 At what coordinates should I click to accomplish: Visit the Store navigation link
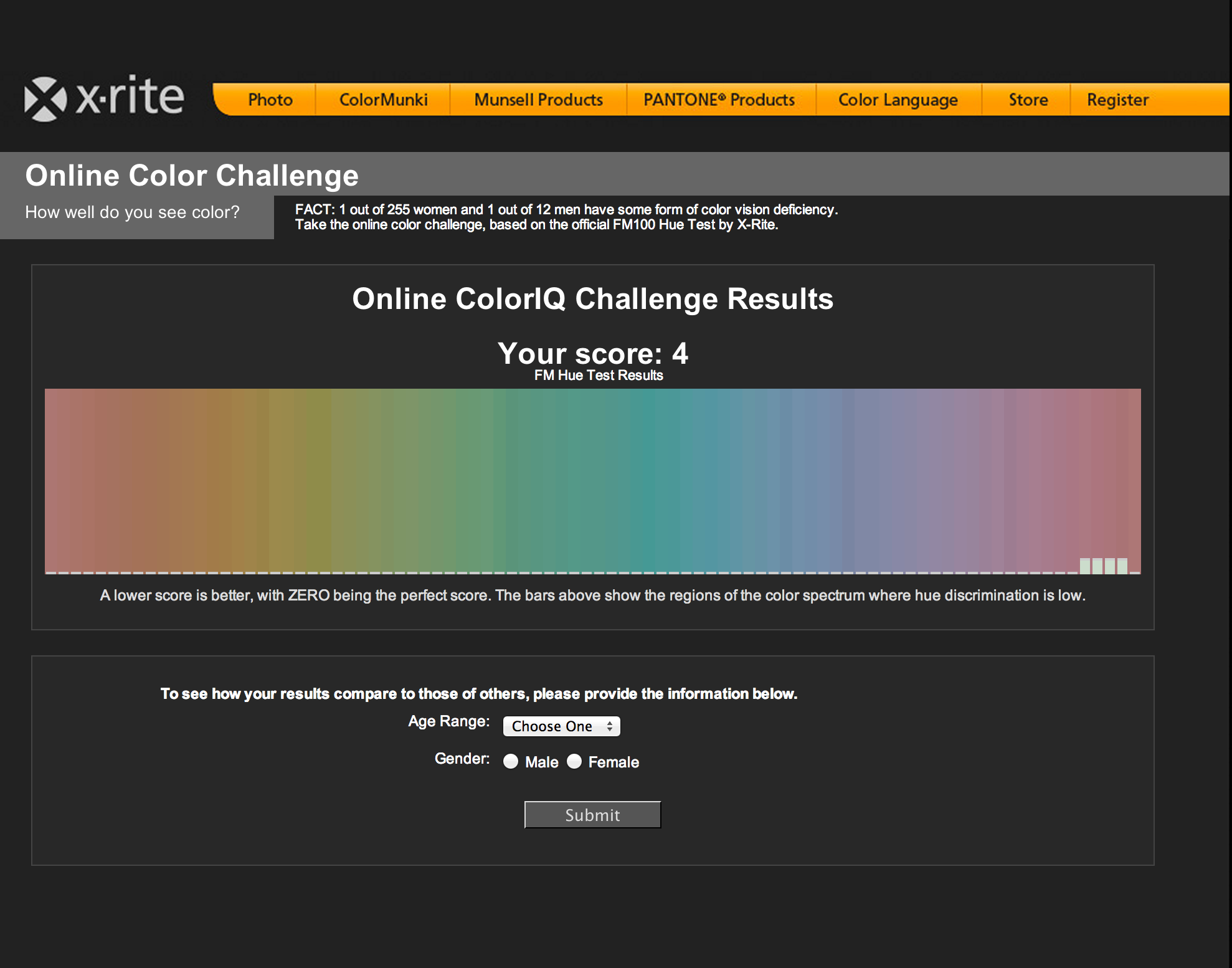point(1028,100)
